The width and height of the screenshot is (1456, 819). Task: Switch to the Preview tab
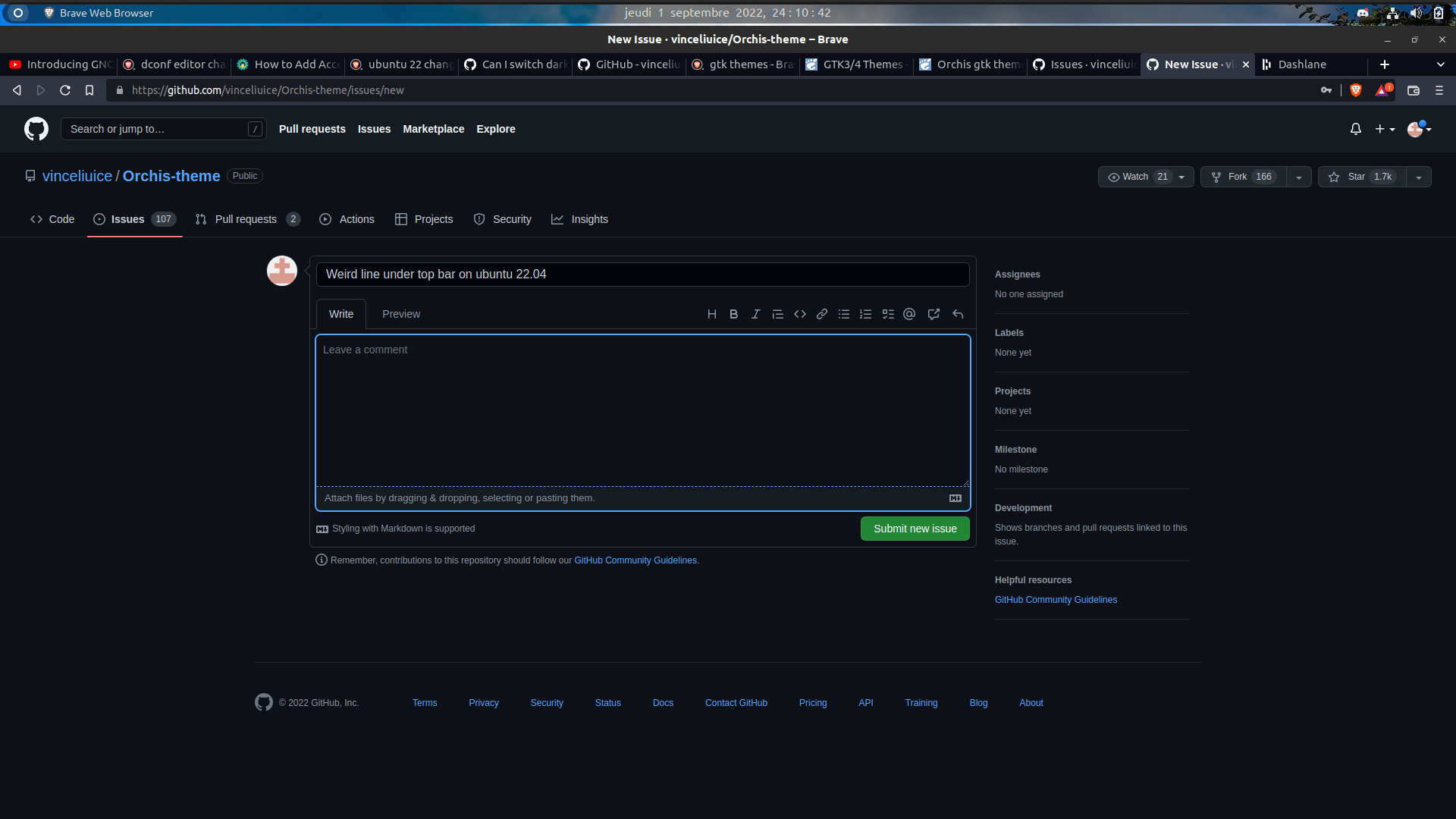(401, 313)
